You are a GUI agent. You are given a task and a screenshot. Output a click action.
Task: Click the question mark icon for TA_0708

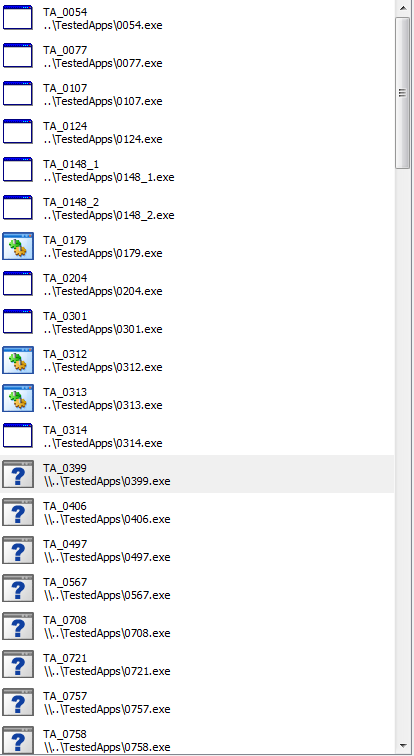[x=18, y=626]
